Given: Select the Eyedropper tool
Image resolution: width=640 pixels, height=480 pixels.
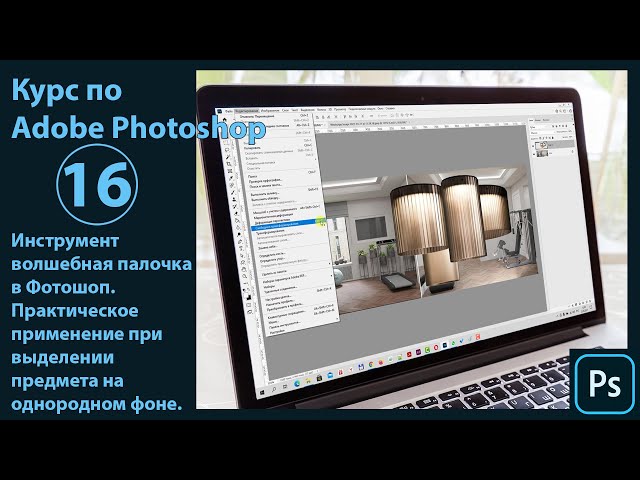Looking at the screenshot, I should click(x=231, y=178).
